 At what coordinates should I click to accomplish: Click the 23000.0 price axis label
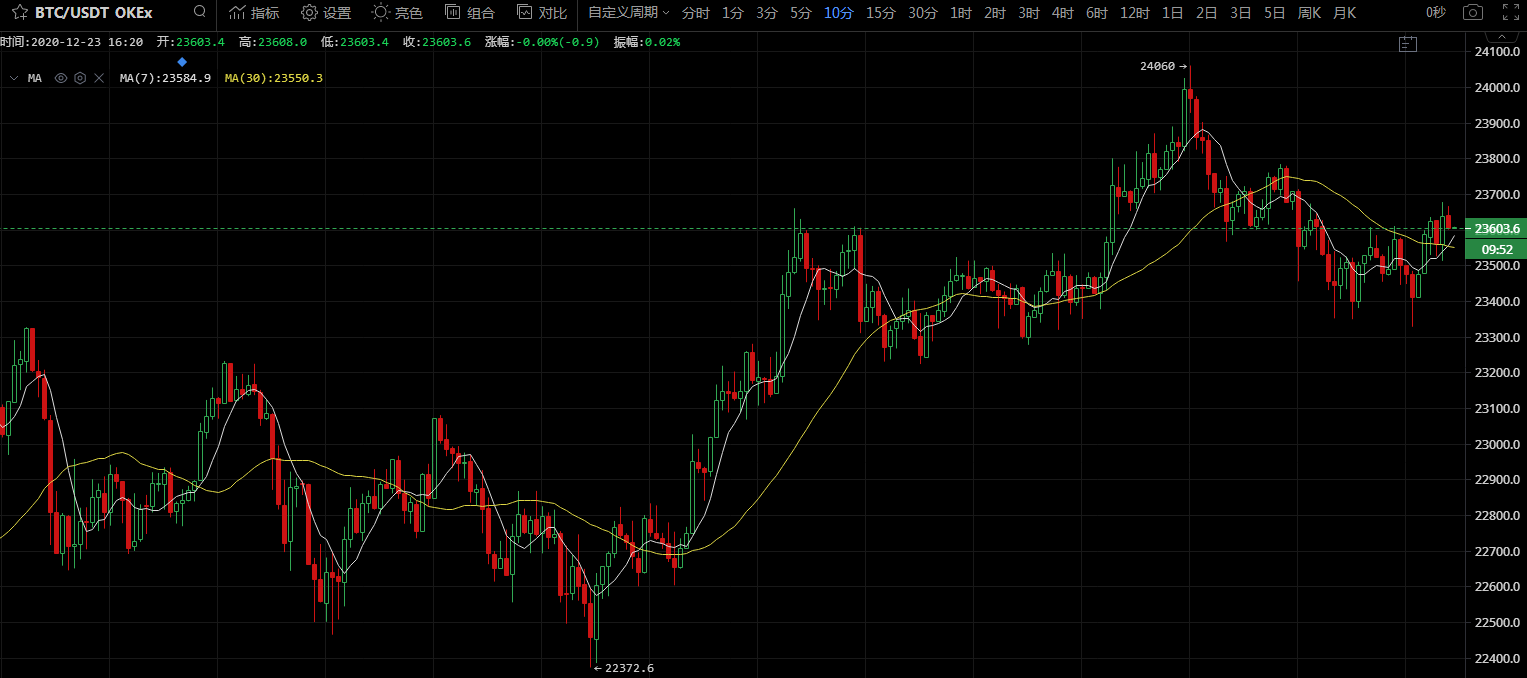1497,444
